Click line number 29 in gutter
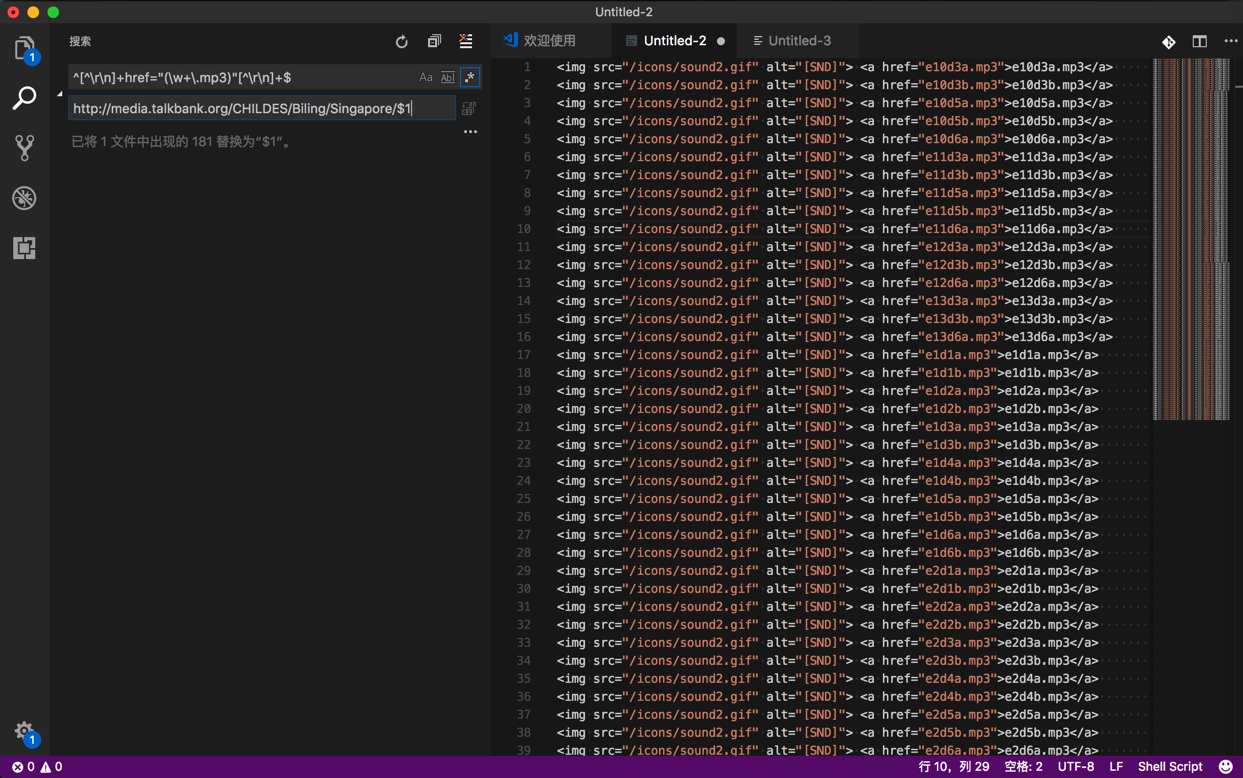The height and width of the screenshot is (778, 1243). 524,571
